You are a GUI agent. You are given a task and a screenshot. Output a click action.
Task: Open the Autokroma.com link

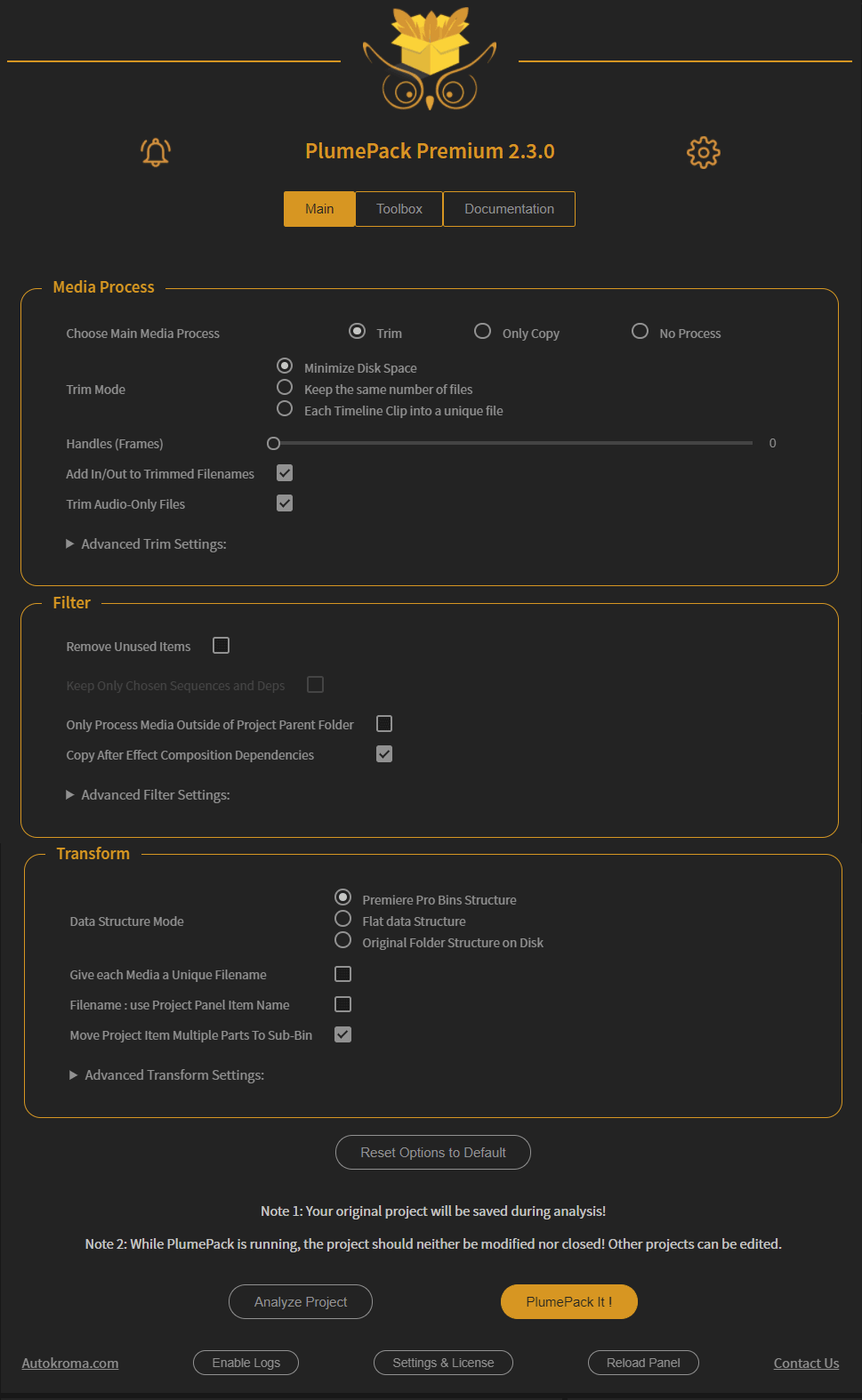[69, 1363]
